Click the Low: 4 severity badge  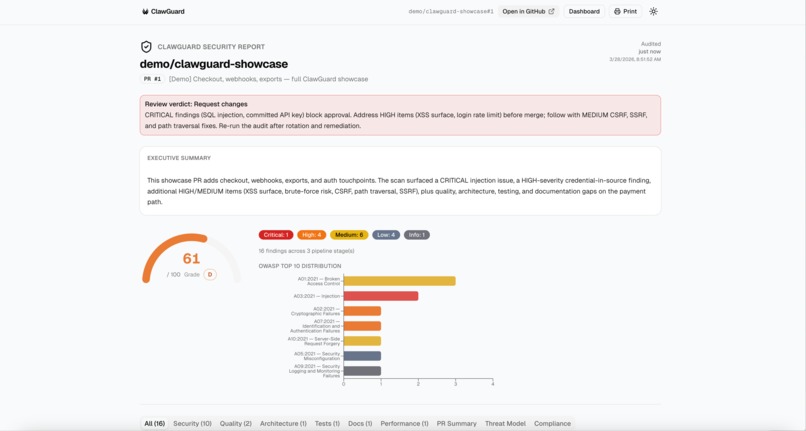click(x=386, y=235)
